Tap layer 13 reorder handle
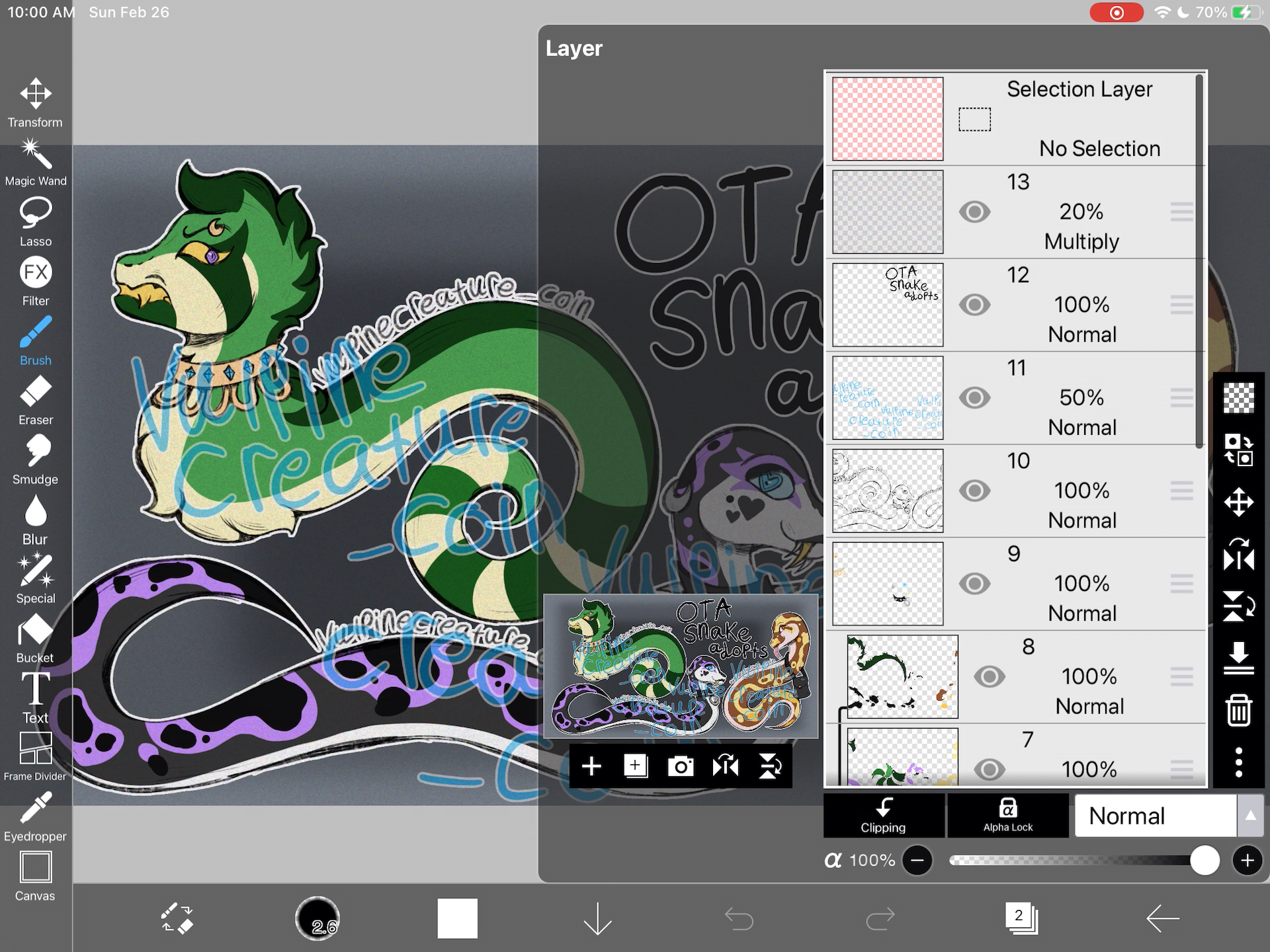Image resolution: width=1270 pixels, height=952 pixels. tap(1181, 212)
